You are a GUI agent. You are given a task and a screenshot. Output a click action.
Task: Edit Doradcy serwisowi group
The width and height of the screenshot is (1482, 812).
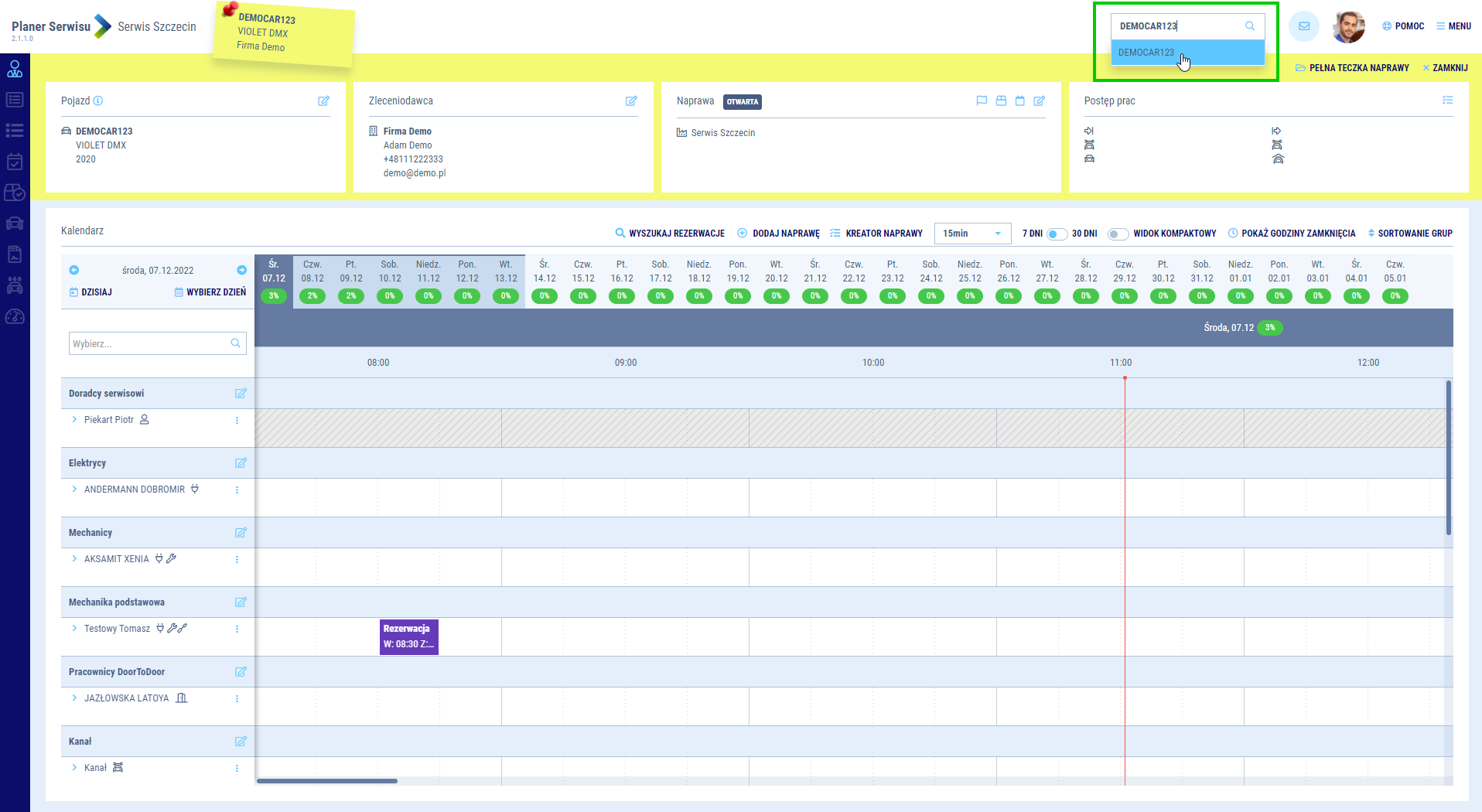pyautogui.click(x=241, y=394)
